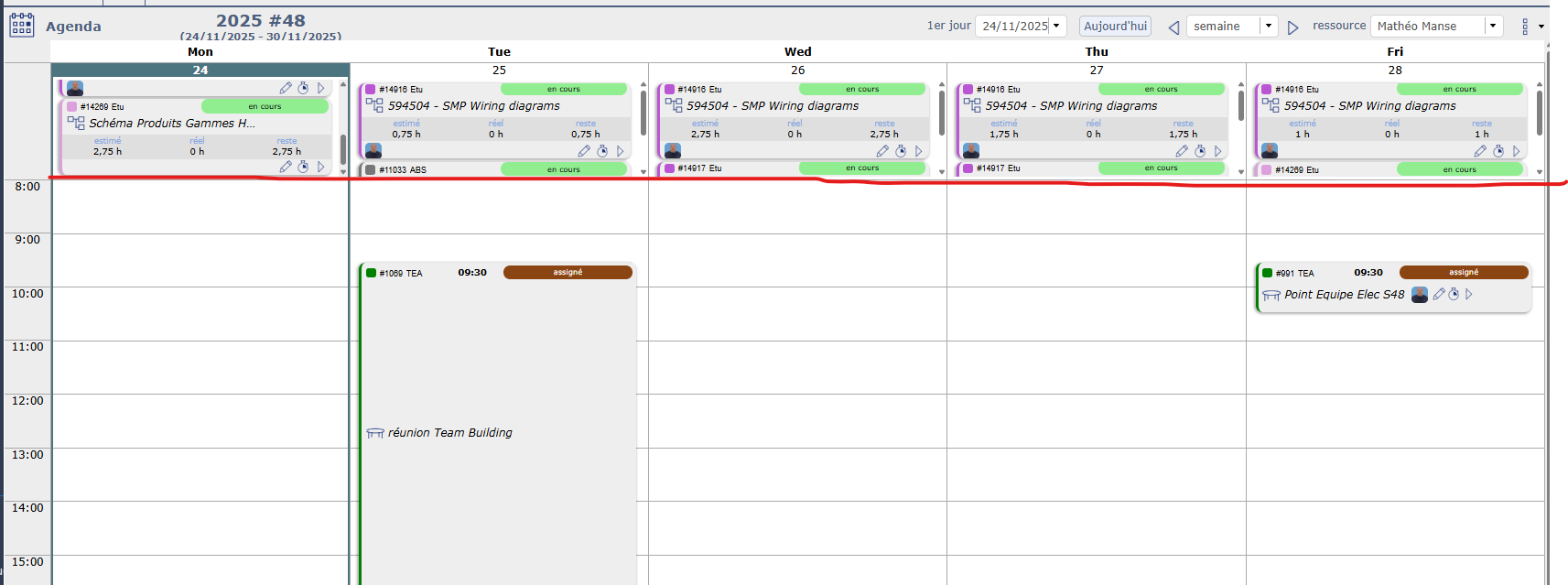Click the en cours status badge on Tuesday's #11033 ABS
Screen dimensions: 1568x585
pyautogui.click(x=564, y=169)
